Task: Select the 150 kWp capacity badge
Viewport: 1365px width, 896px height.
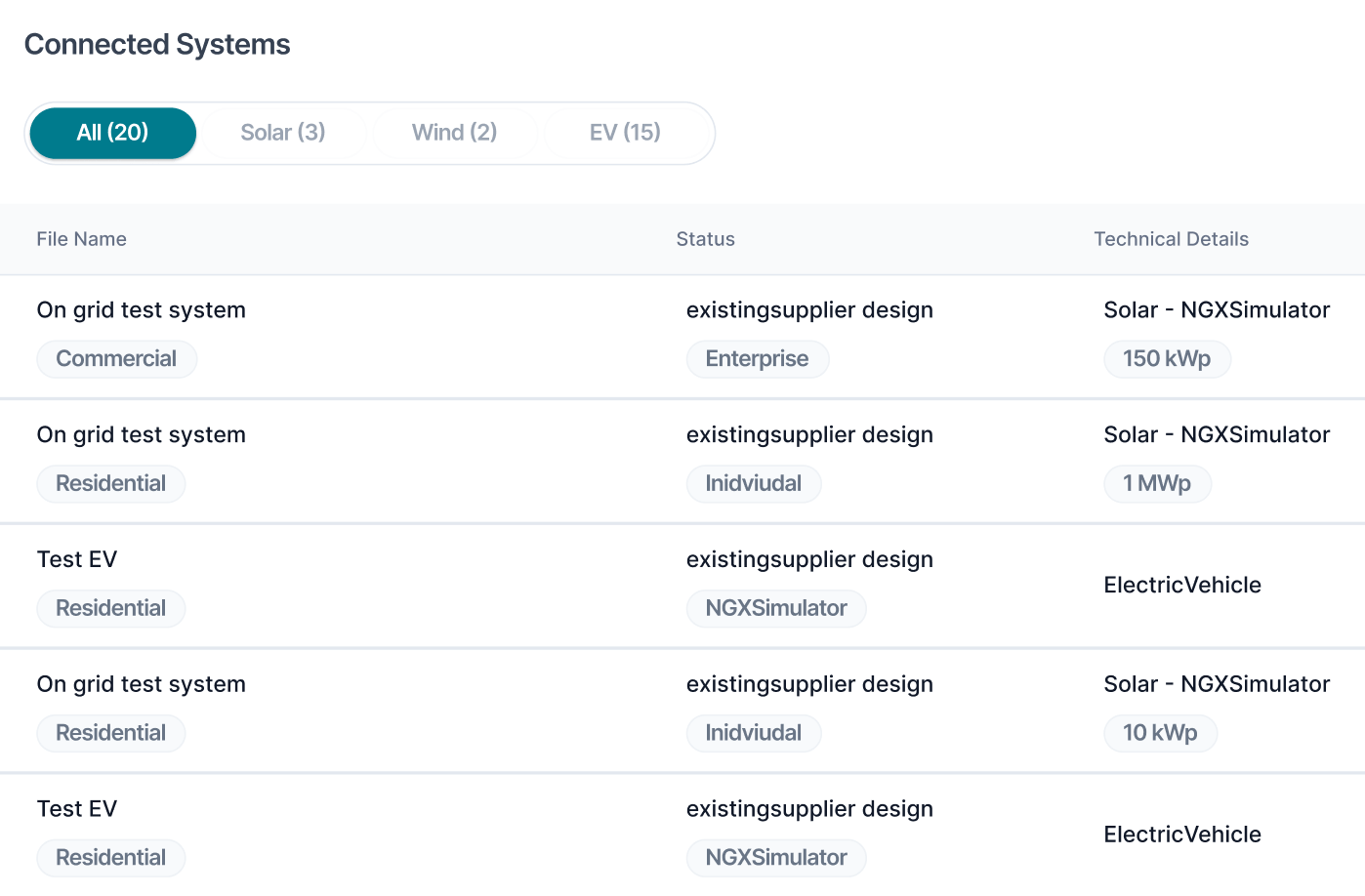Action: (1167, 359)
